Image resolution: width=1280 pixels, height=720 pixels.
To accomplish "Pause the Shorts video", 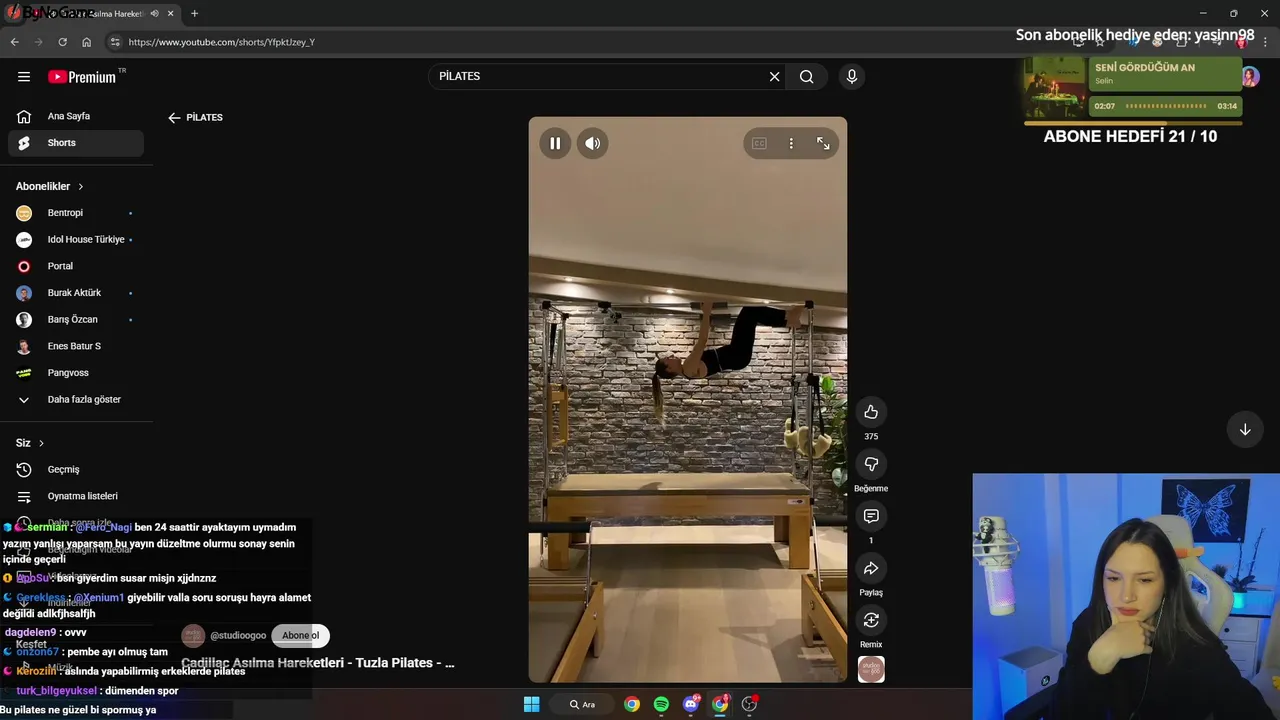I will tap(555, 143).
